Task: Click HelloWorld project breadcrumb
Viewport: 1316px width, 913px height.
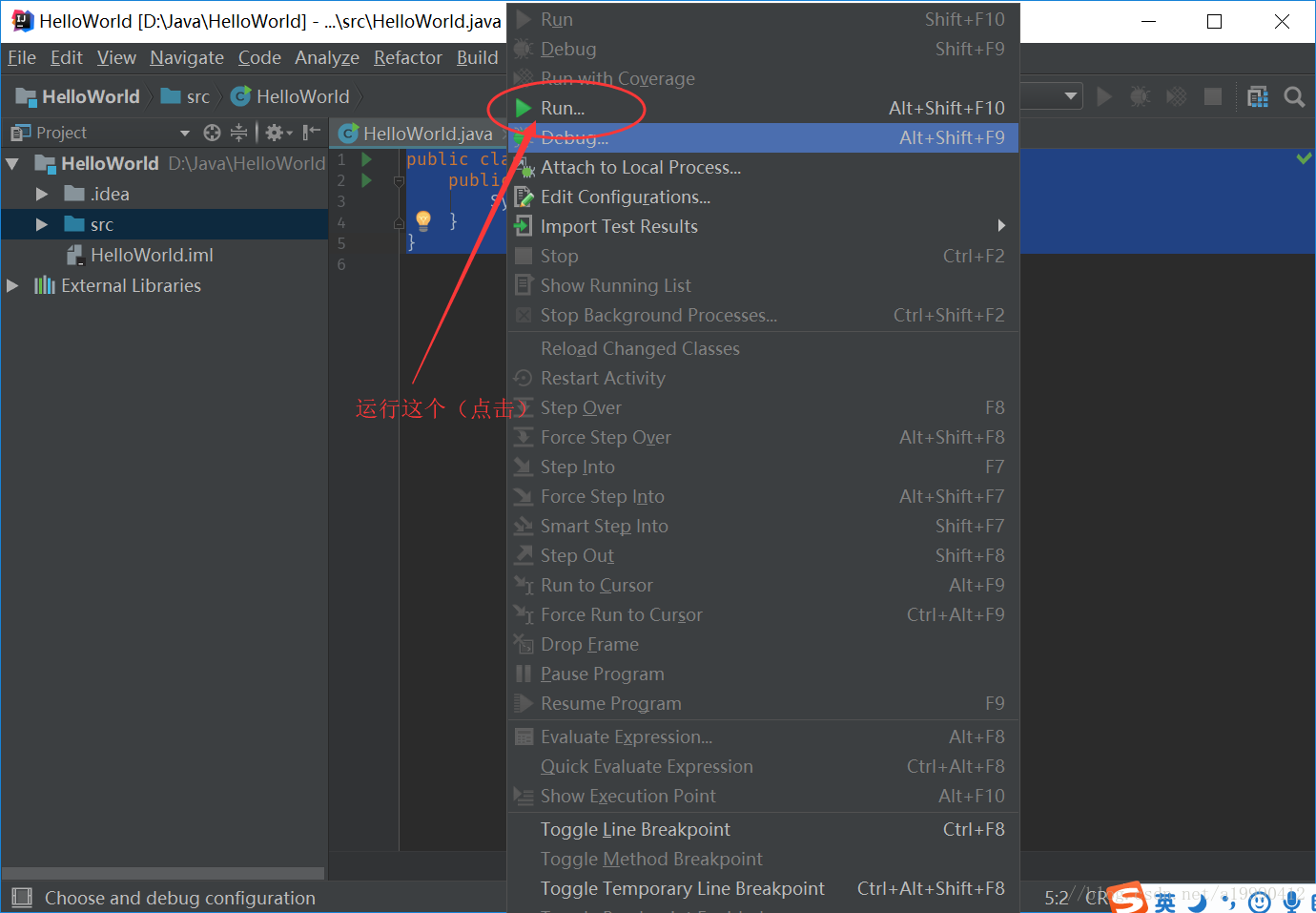Action: pyautogui.click(x=78, y=96)
